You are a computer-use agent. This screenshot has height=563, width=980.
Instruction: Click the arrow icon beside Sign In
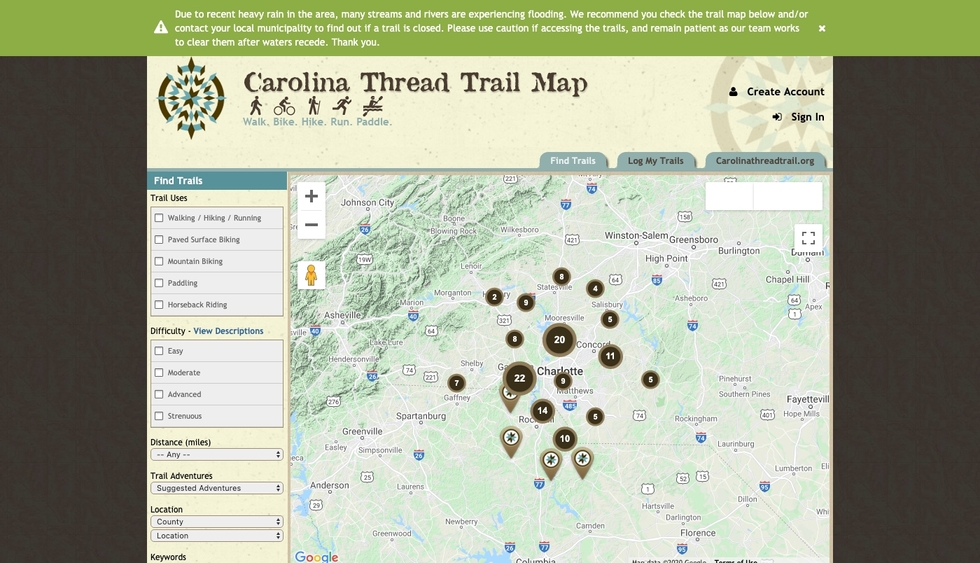(x=777, y=117)
